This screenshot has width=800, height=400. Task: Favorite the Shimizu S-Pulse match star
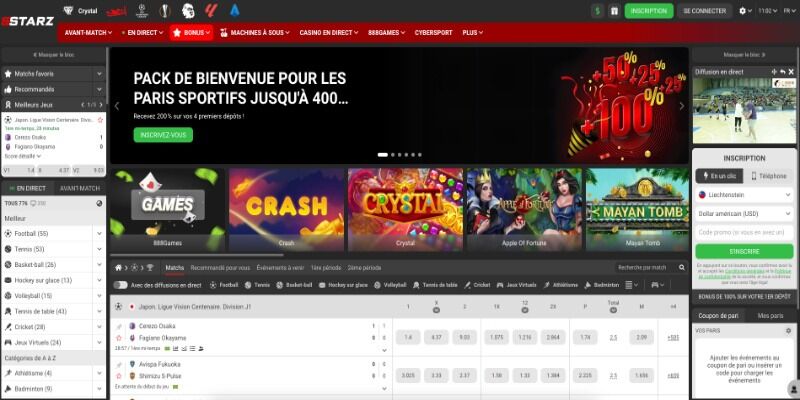coord(119,376)
